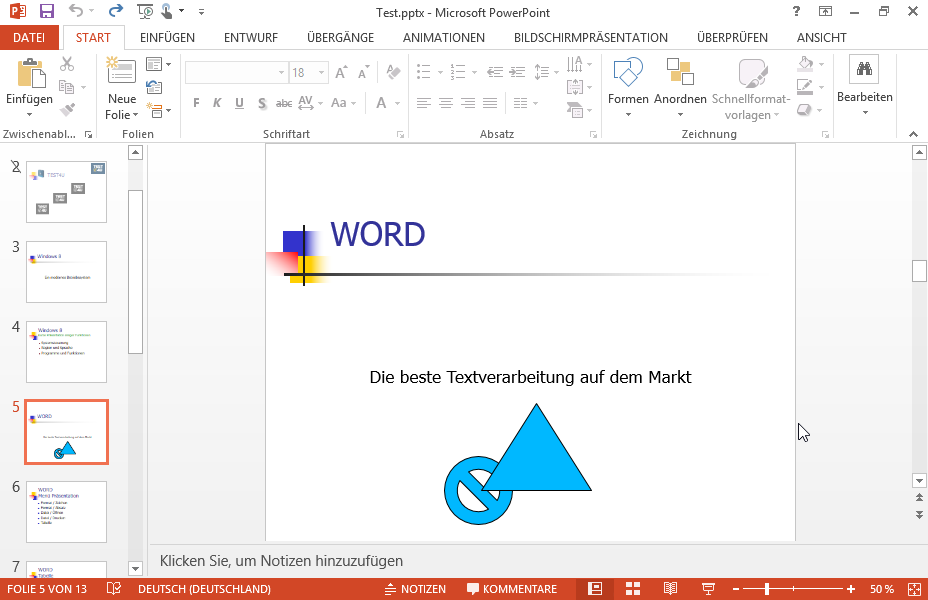Click the format painter brush icon
Viewport: 928px width, 600px height.
pyautogui.click(x=67, y=110)
